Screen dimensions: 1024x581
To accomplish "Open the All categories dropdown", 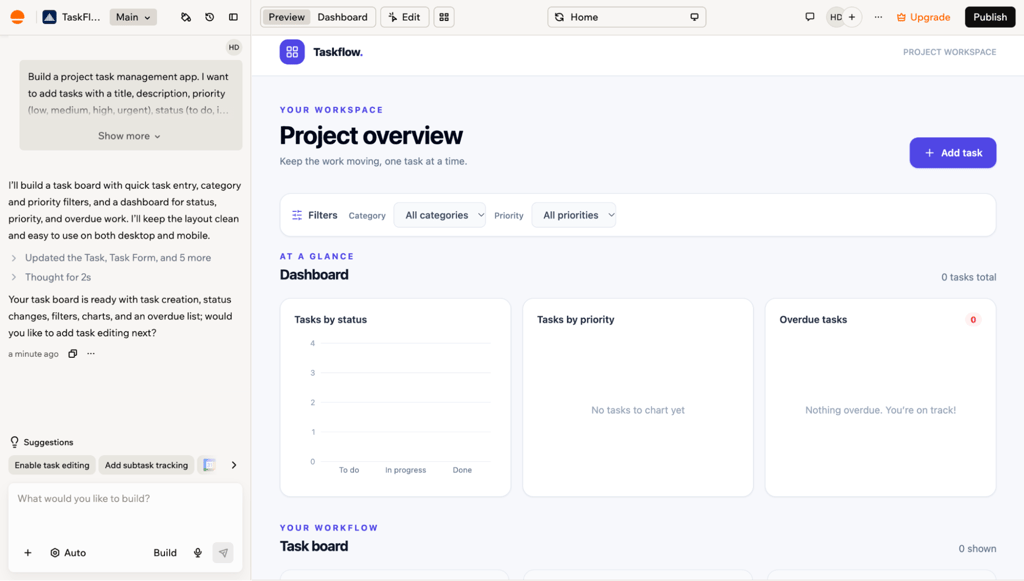I will click(x=440, y=215).
